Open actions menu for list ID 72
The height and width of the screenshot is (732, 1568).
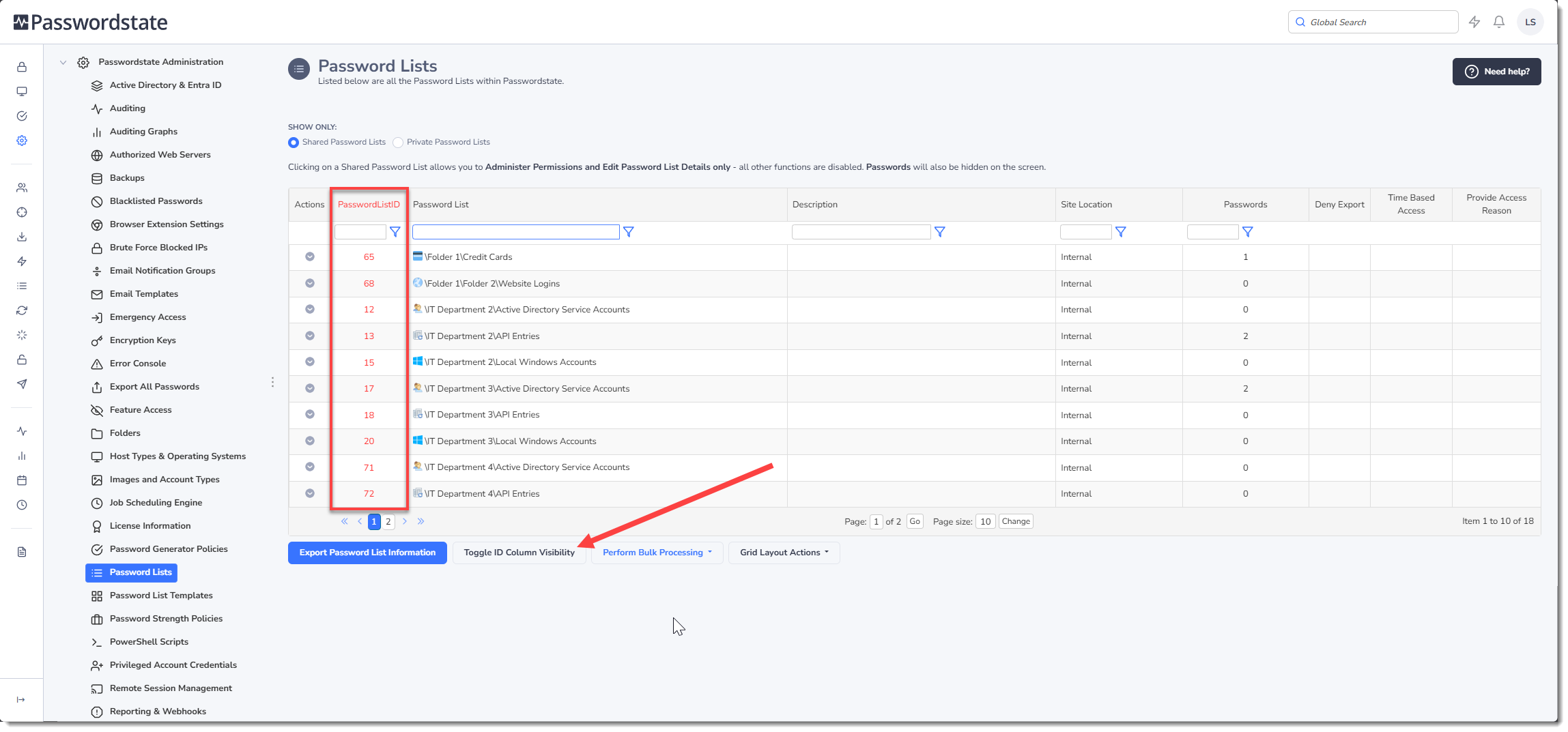310,493
